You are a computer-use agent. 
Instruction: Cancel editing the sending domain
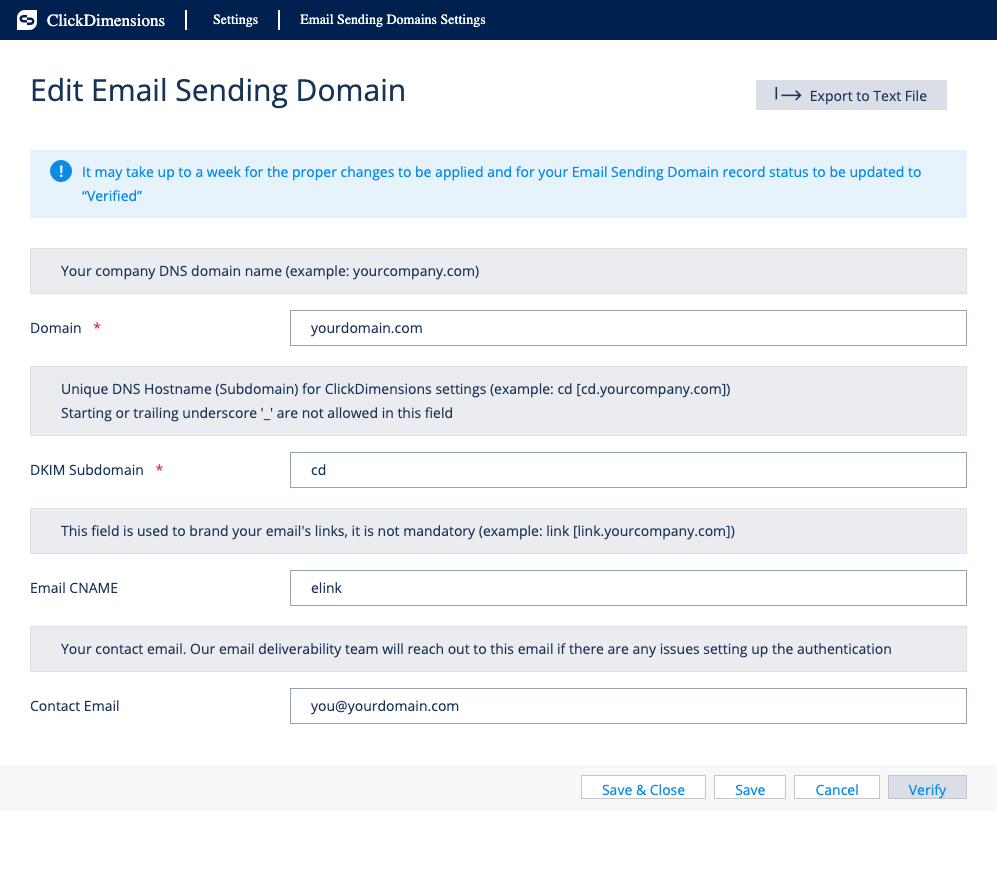(837, 789)
